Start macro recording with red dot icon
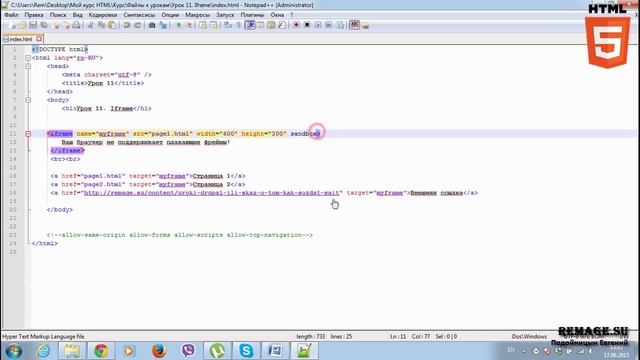The height and width of the screenshot is (360, 640). [296, 25]
